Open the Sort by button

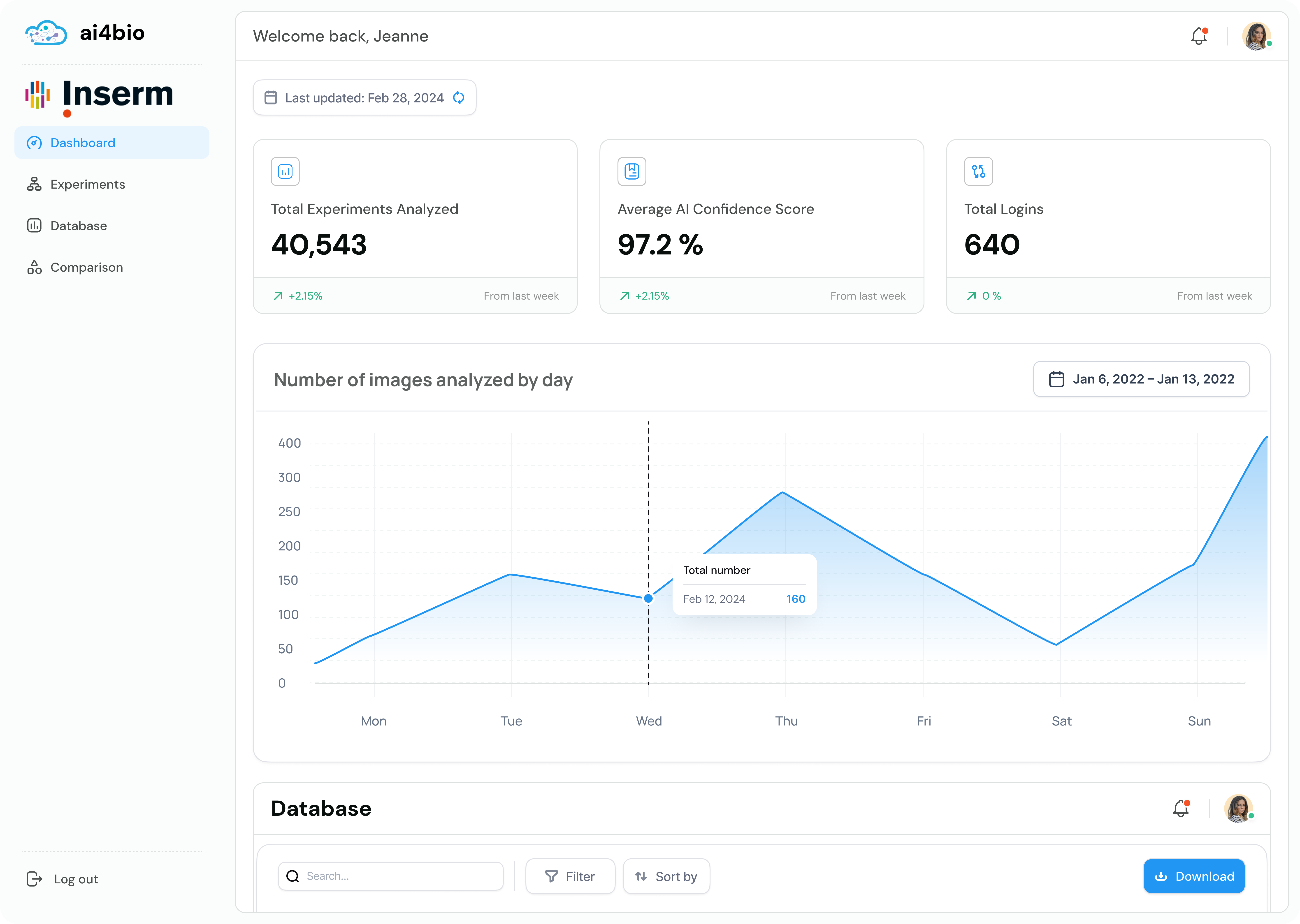pos(666,876)
